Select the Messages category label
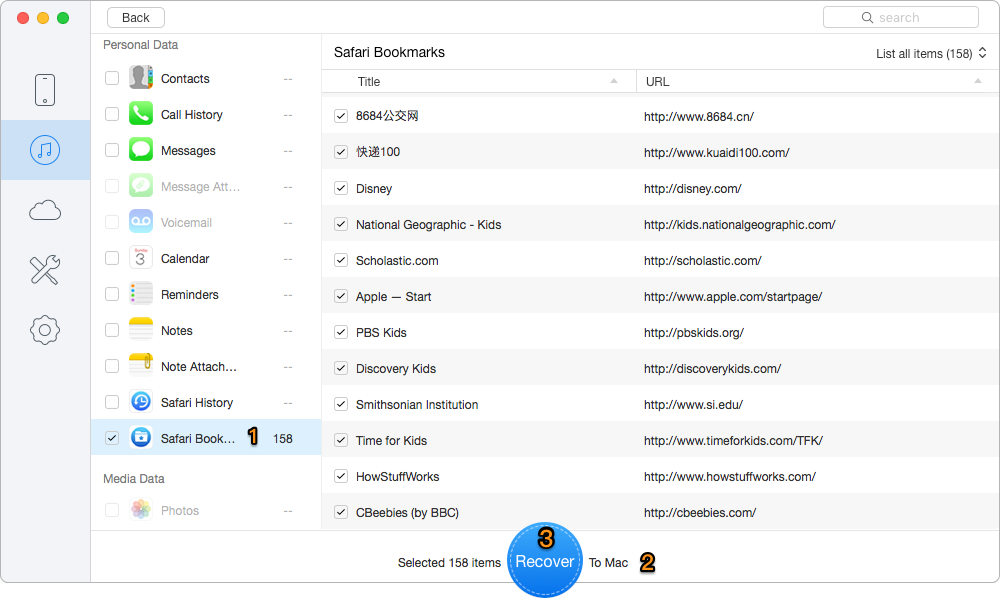This screenshot has width=1000, height=608. point(188,151)
